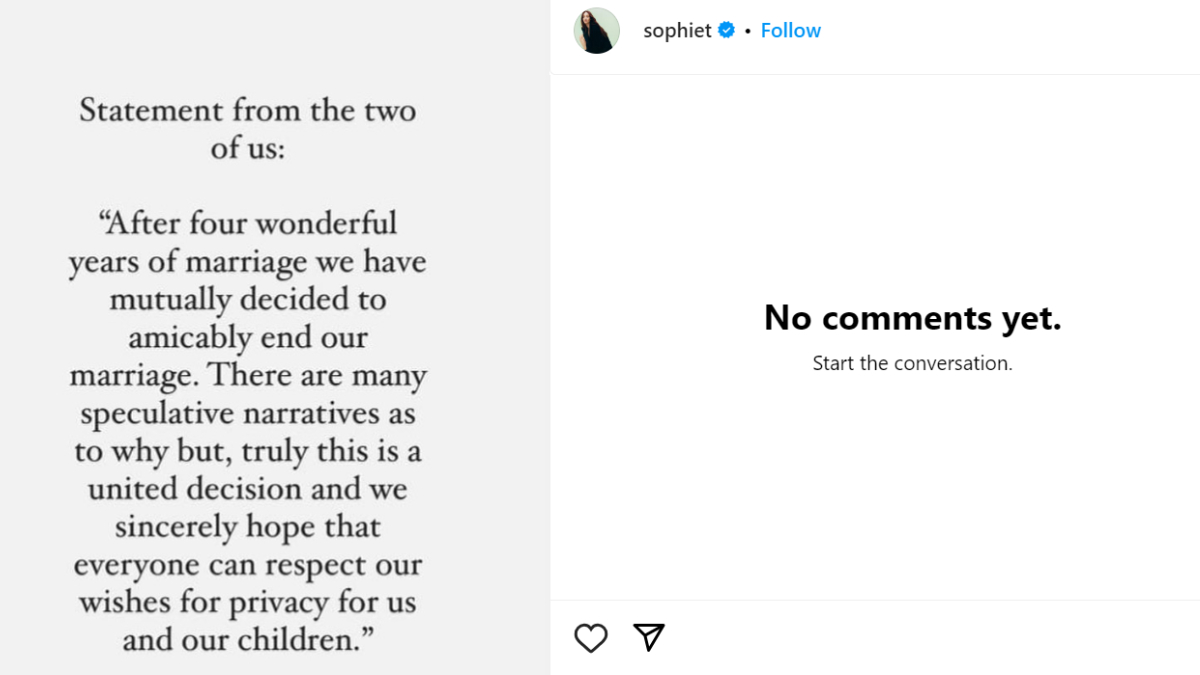The height and width of the screenshot is (675, 1200).
Task: Click the line "united decision and we"
Action: click(x=247, y=489)
